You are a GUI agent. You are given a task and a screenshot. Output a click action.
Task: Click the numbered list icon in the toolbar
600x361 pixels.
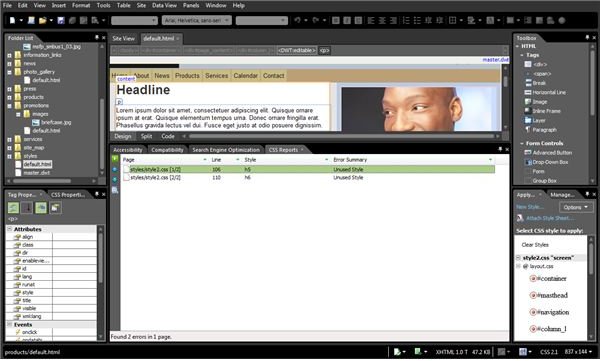point(406,20)
